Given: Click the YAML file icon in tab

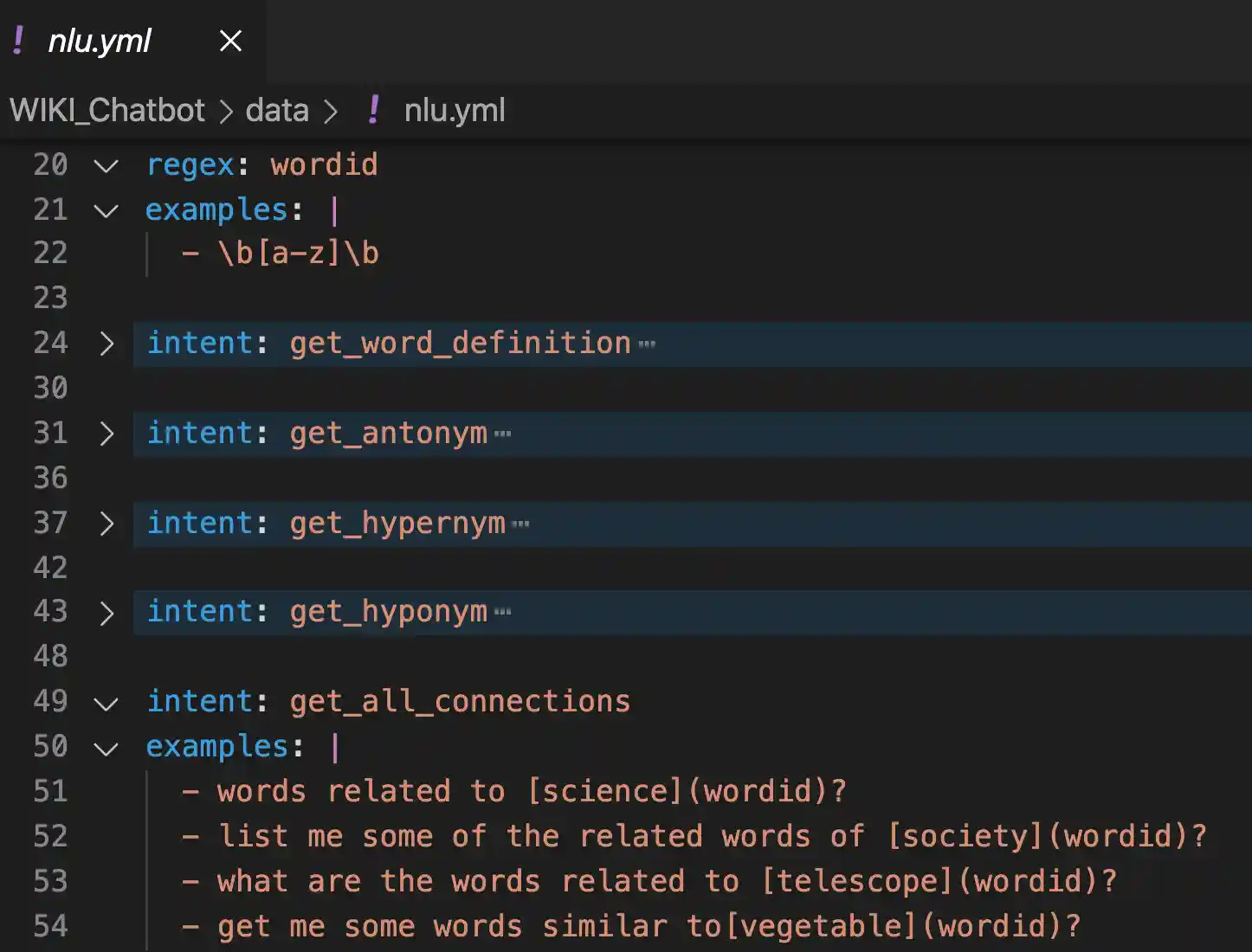Looking at the screenshot, I should click(18, 41).
